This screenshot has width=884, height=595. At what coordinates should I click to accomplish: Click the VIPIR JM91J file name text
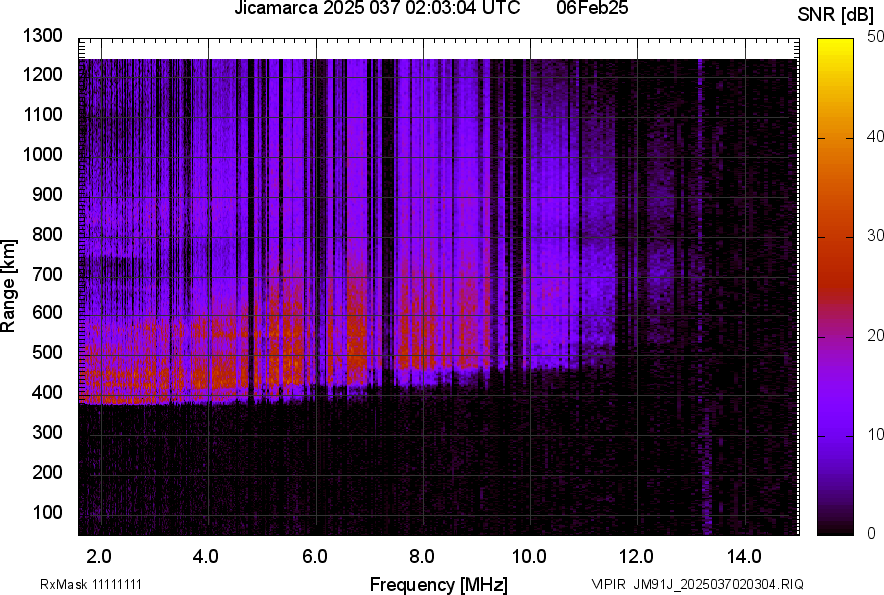697,584
